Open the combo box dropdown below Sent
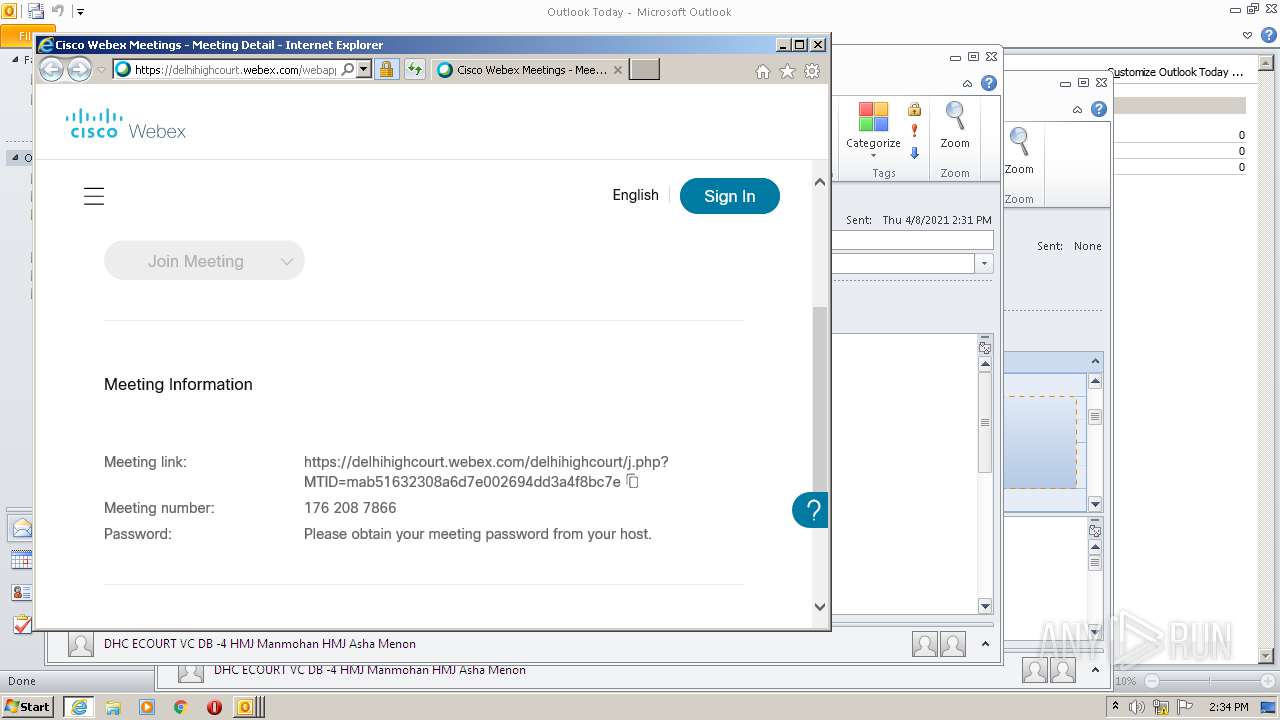The width and height of the screenshot is (1280, 720). pyautogui.click(x=984, y=263)
